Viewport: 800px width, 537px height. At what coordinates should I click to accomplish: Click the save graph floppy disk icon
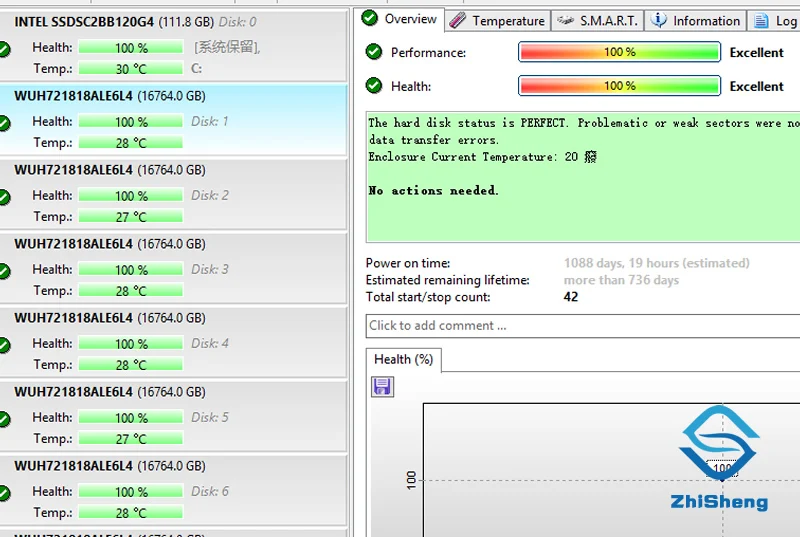point(382,387)
